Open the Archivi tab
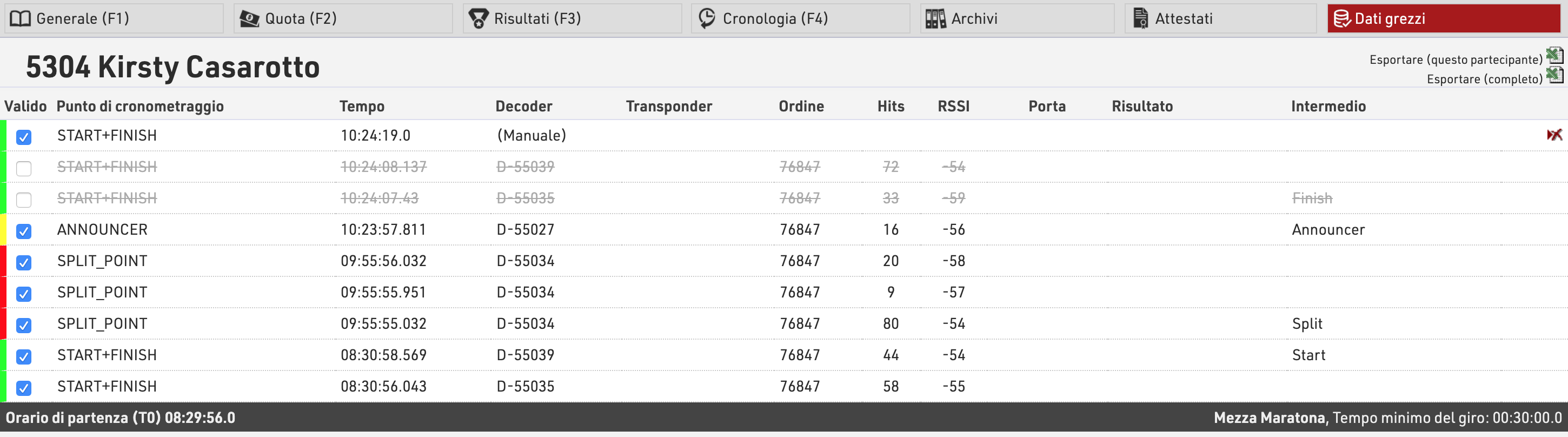Image resolution: width=1568 pixels, height=437 pixels. click(1017, 18)
